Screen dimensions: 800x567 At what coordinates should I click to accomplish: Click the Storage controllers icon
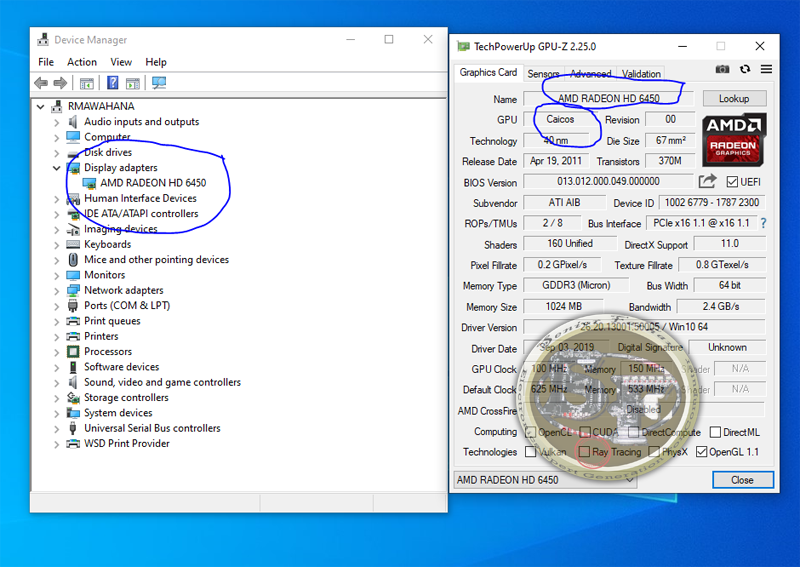73,398
